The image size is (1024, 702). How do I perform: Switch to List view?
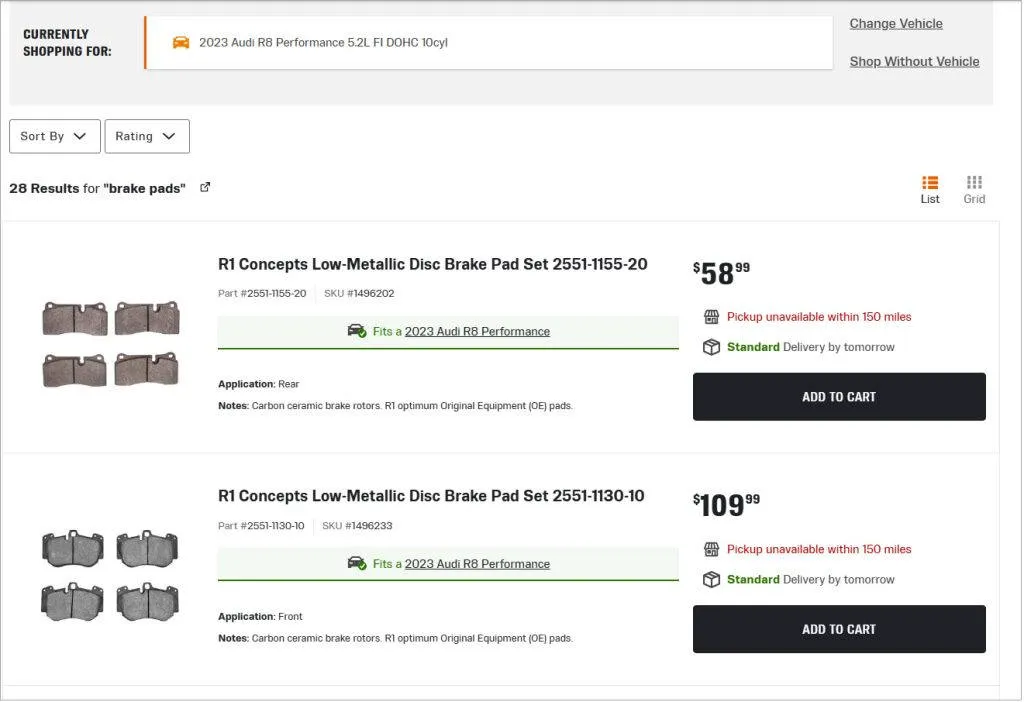tap(930, 190)
